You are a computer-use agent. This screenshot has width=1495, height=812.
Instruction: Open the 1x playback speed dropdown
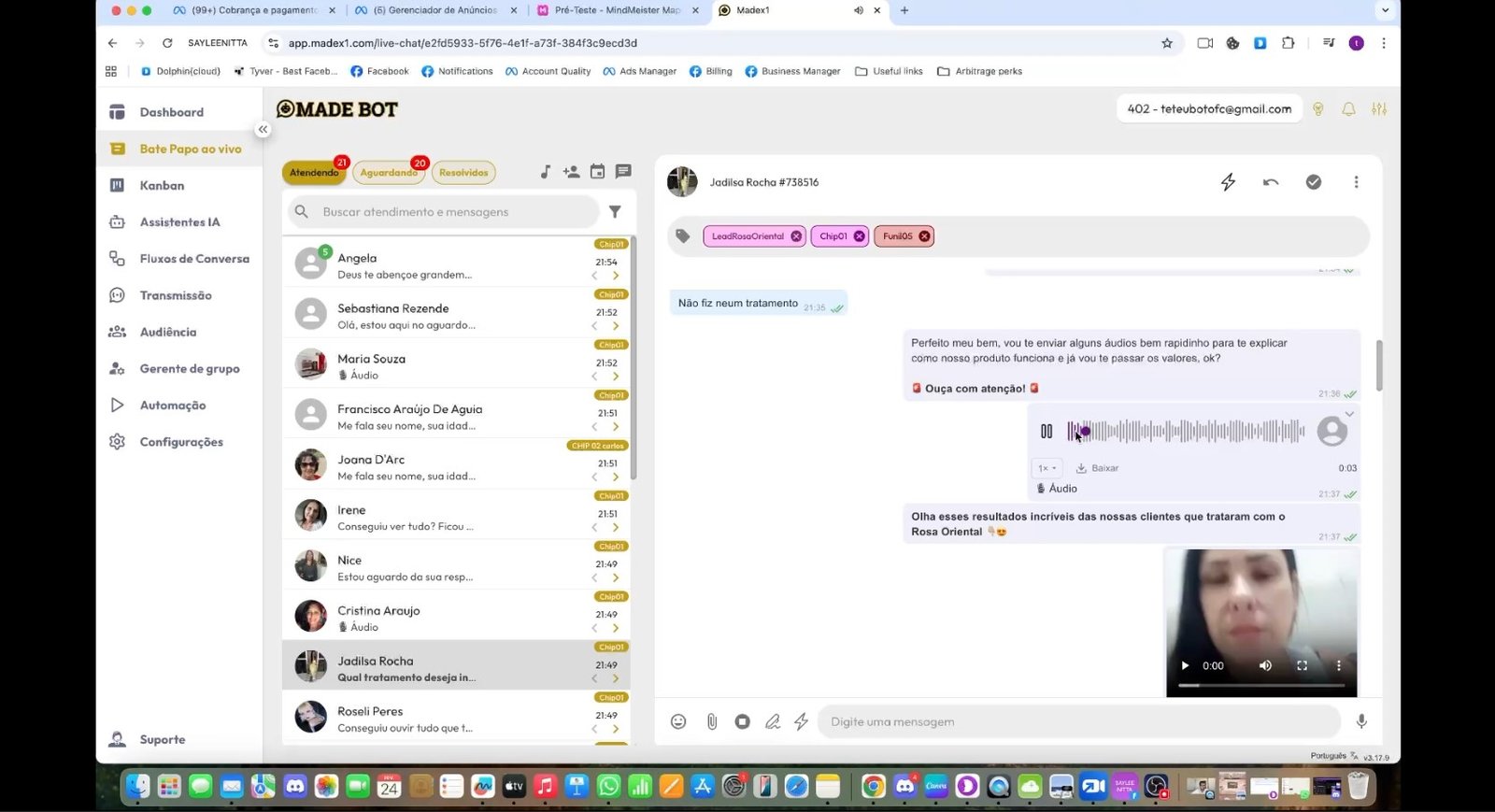pos(1046,468)
